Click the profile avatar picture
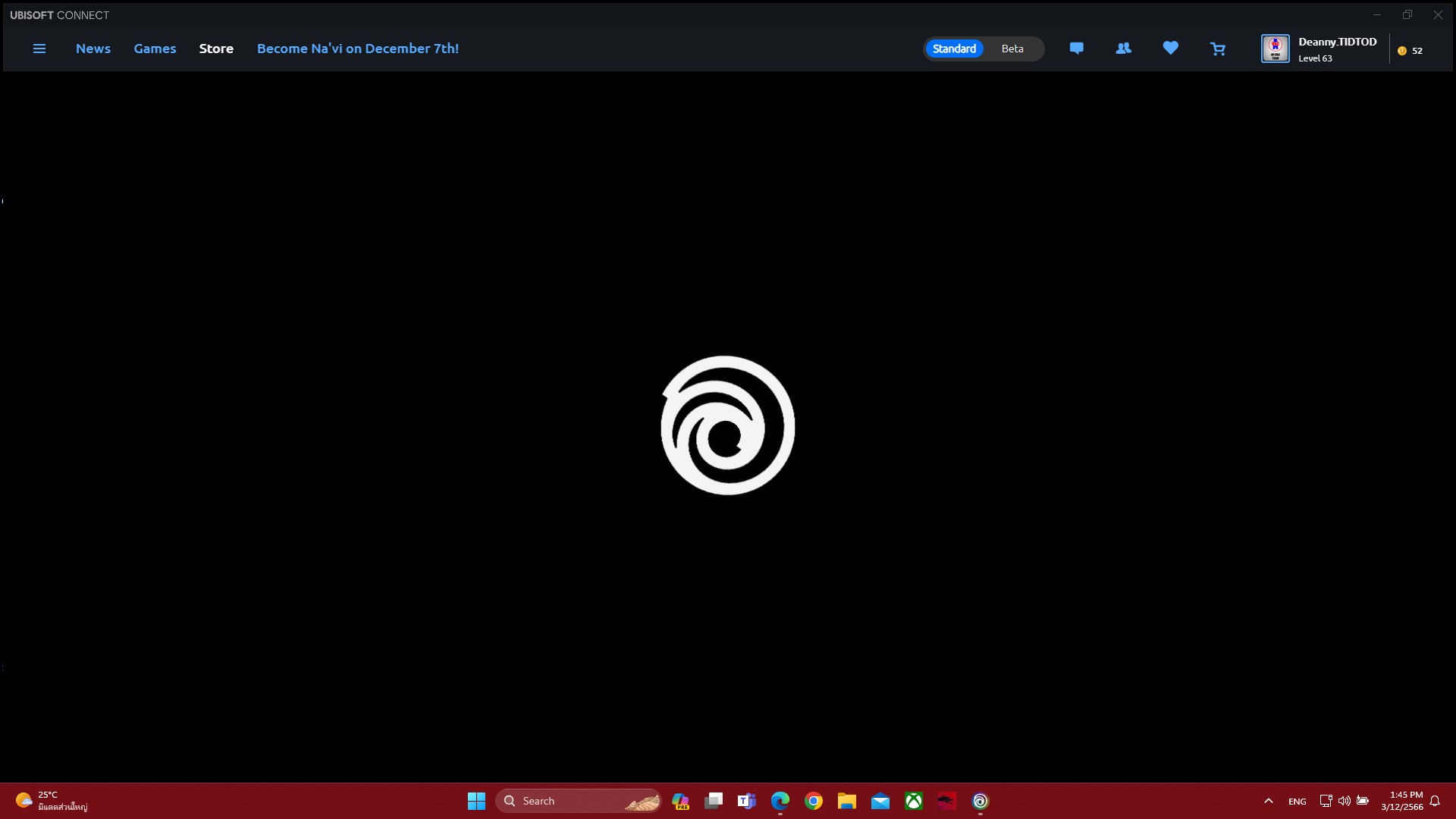1456x819 pixels. click(x=1275, y=49)
